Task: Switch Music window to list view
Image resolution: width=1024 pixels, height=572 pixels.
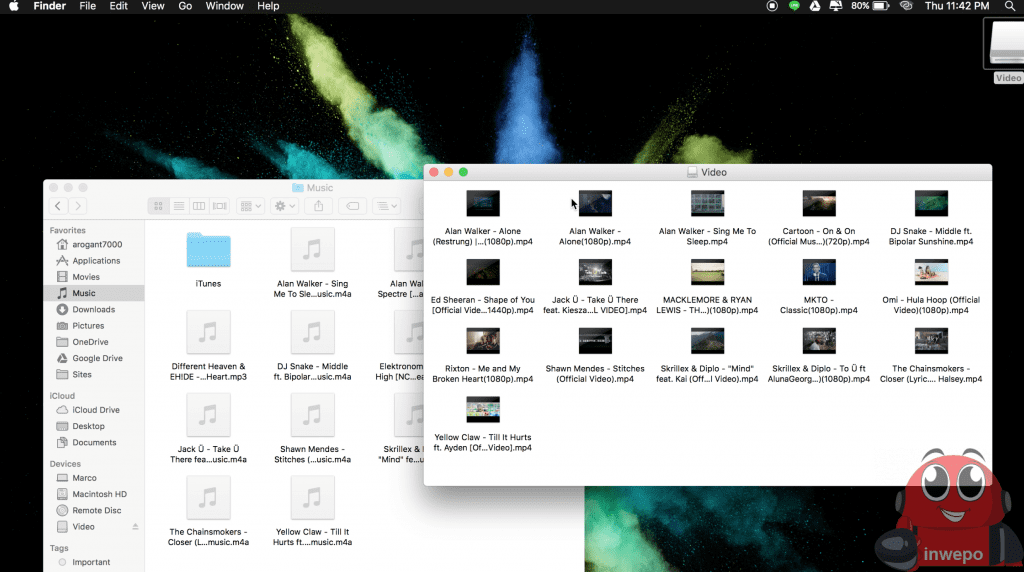Action: (x=179, y=206)
